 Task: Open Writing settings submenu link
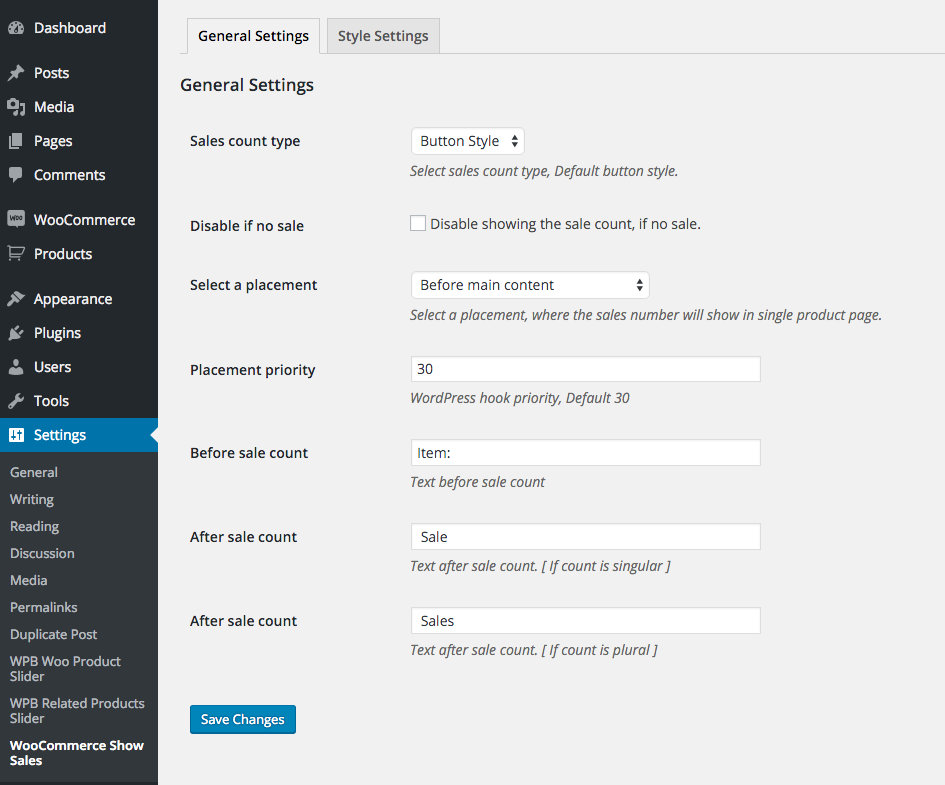(x=32, y=499)
